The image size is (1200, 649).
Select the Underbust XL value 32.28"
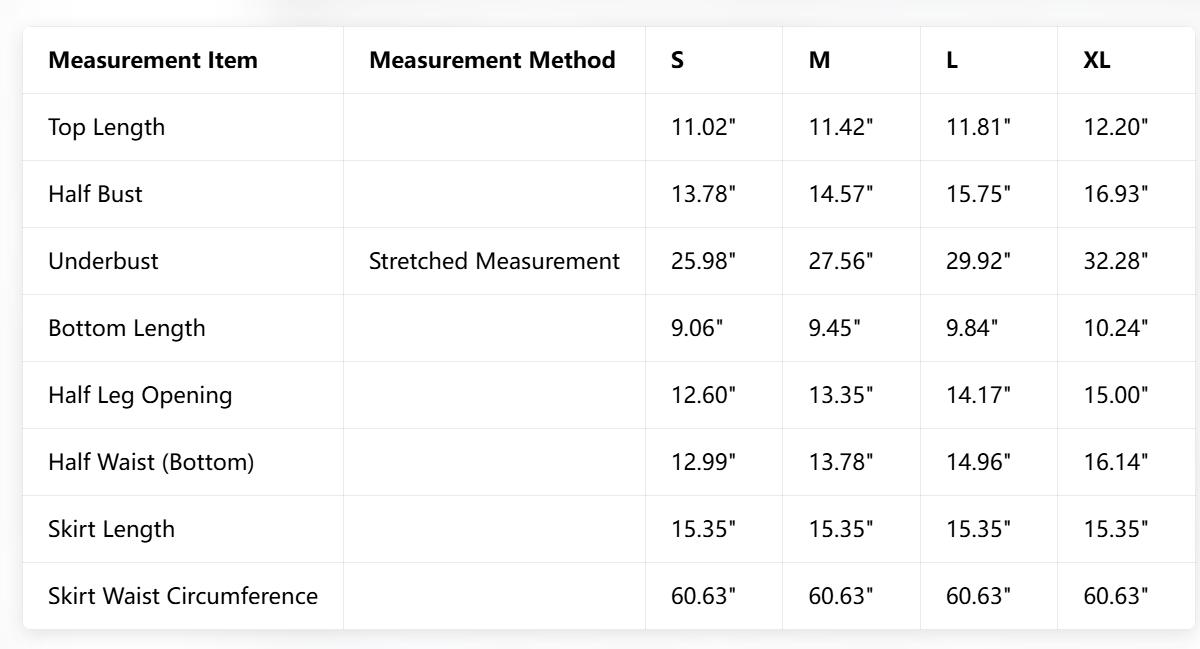[1116, 261]
